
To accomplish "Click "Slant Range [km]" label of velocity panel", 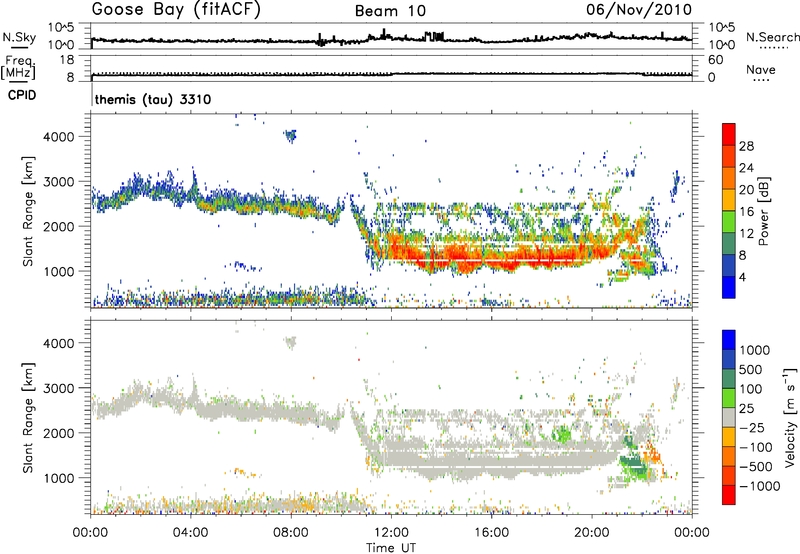I will (28, 417).
